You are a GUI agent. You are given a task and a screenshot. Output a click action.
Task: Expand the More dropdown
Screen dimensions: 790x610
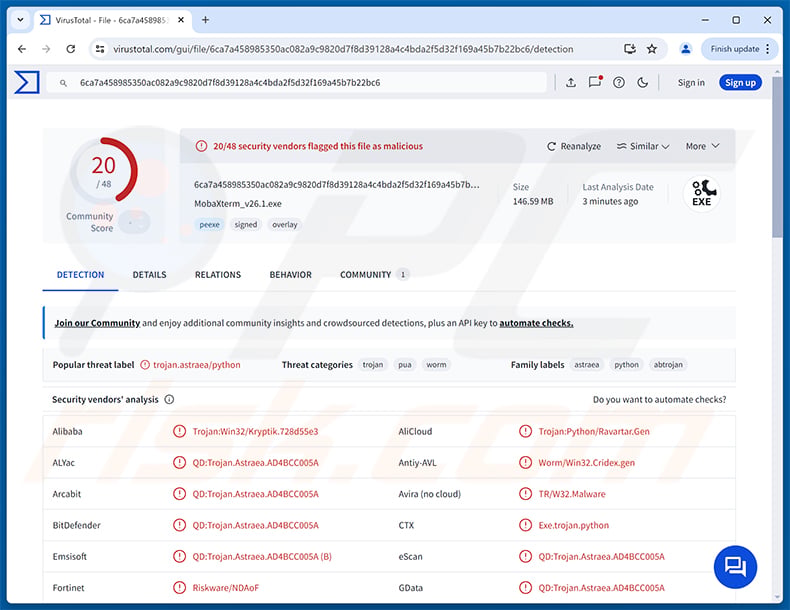[x=702, y=146]
